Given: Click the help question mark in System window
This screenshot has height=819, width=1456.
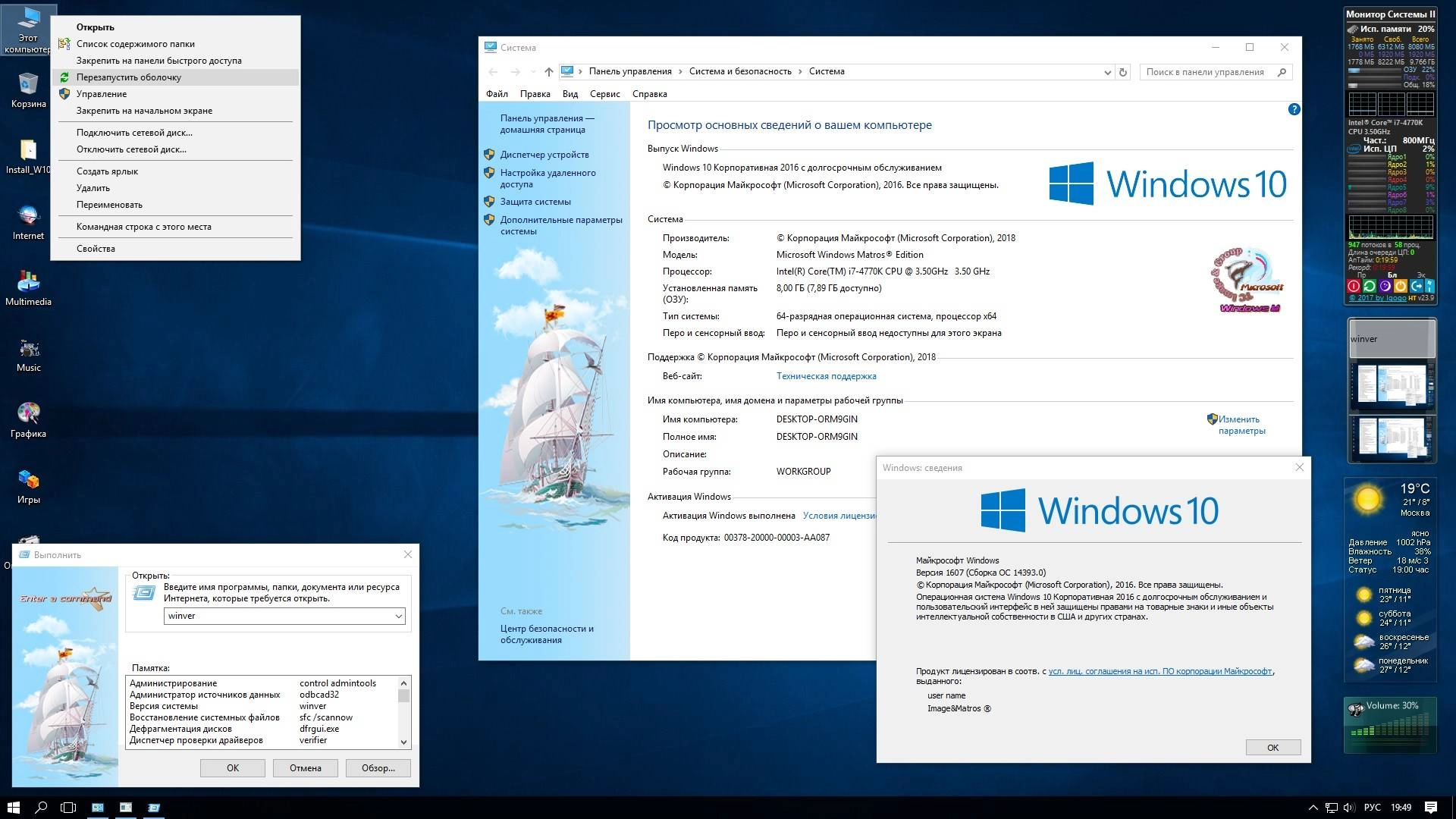Looking at the screenshot, I should 1294,109.
